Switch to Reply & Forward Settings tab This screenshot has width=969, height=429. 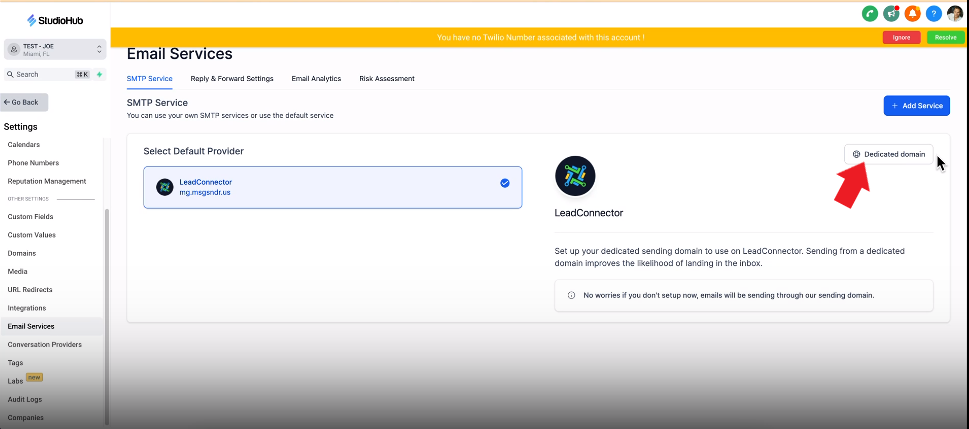[x=232, y=79]
